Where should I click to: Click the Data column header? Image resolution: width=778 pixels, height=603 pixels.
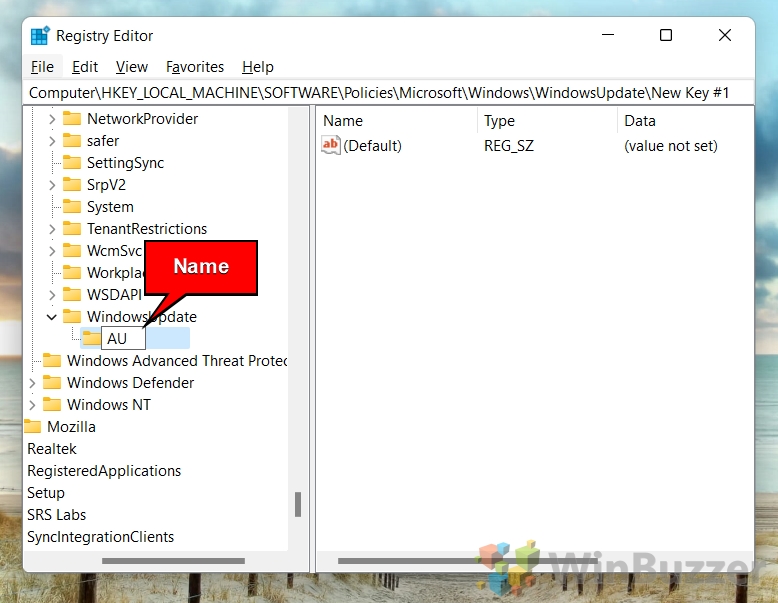click(685, 121)
